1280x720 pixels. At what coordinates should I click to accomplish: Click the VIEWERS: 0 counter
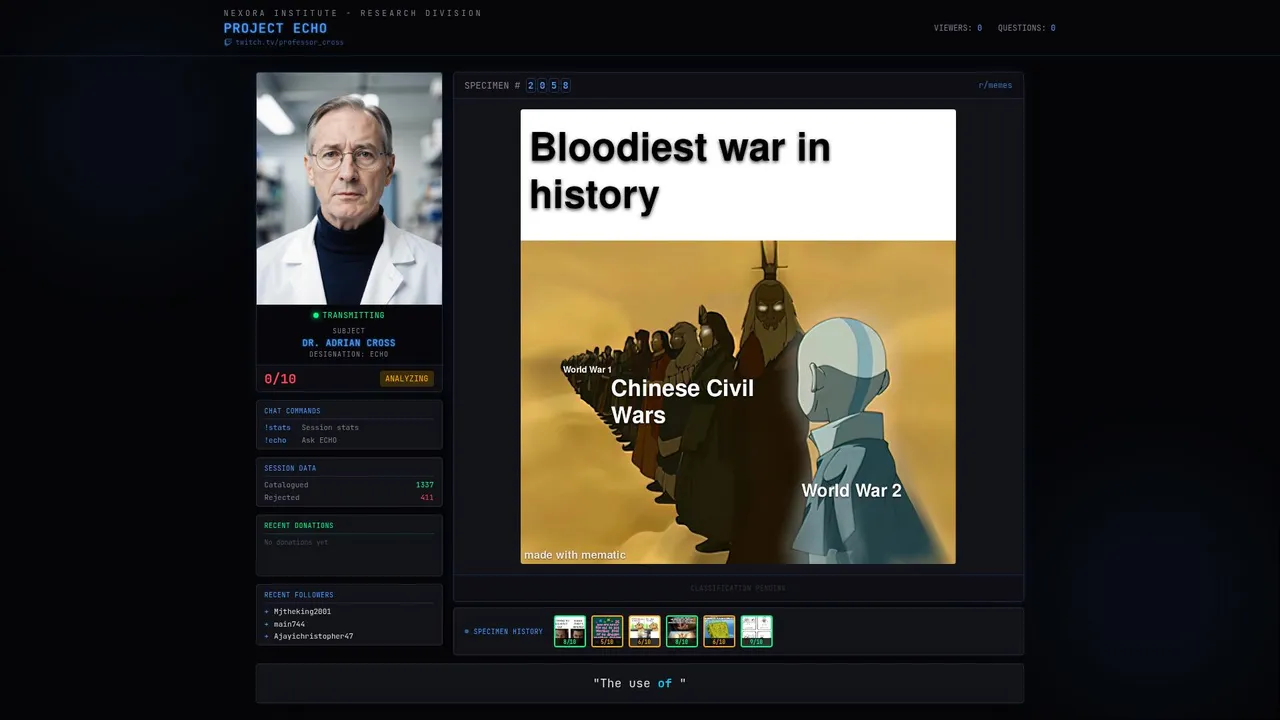(958, 28)
